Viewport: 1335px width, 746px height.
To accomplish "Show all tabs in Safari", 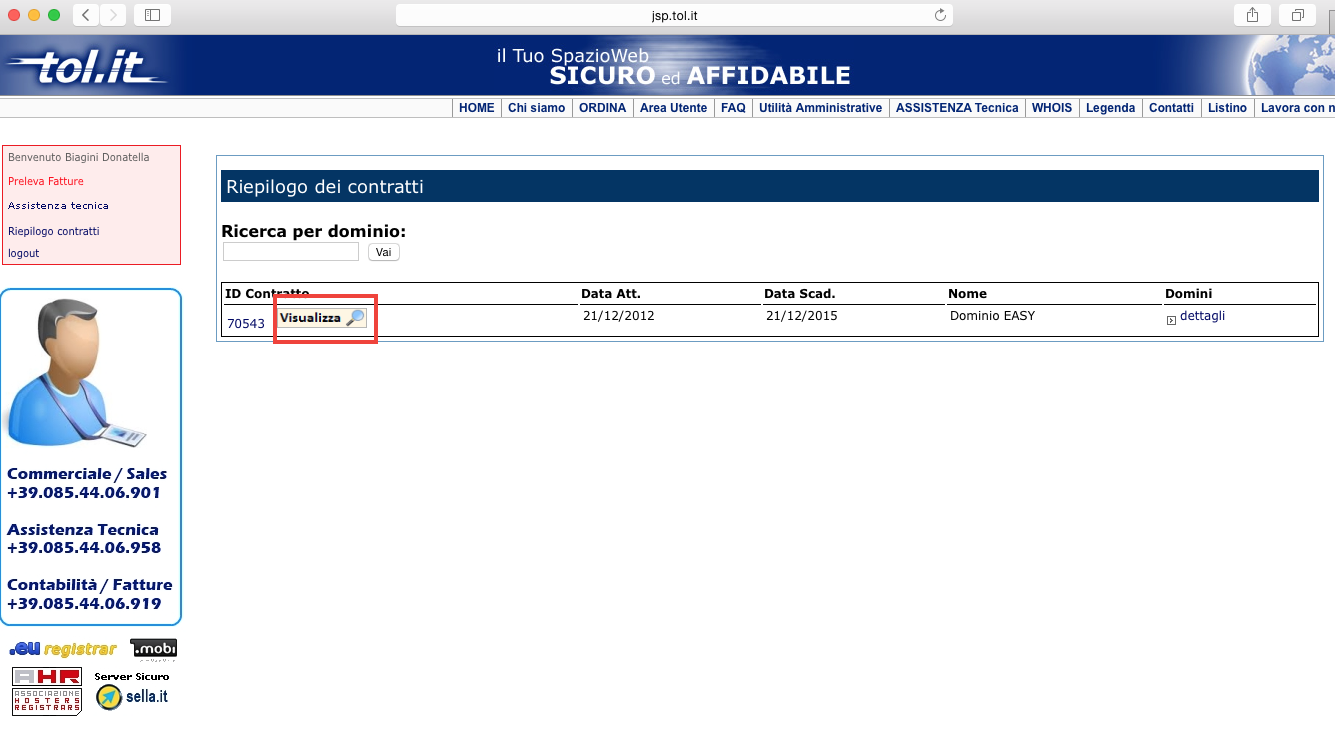I will [x=1297, y=15].
